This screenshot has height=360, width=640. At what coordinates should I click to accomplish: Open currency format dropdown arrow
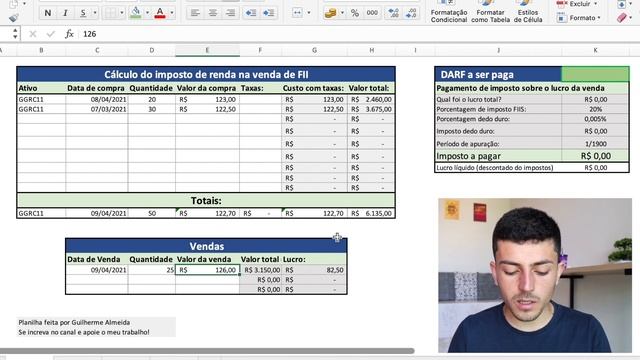(342, 13)
